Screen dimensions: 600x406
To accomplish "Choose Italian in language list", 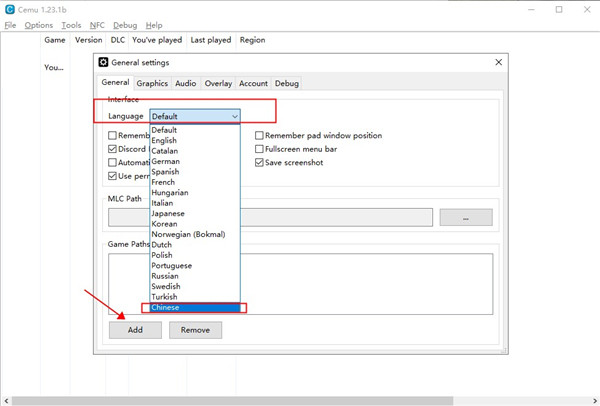I will (x=195, y=203).
